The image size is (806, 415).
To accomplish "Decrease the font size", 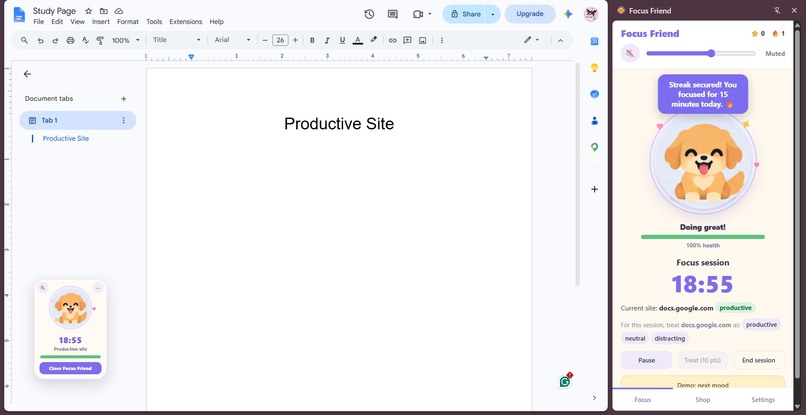I will pos(265,40).
